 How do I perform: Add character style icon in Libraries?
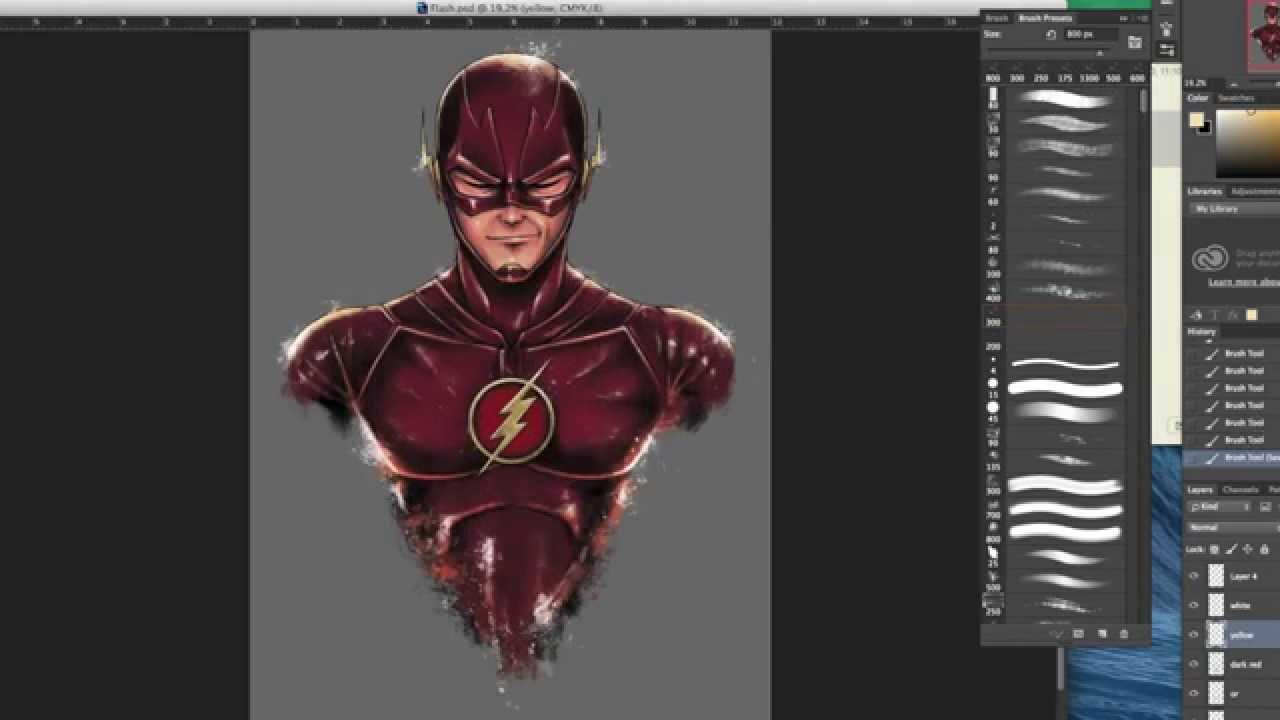(x=1215, y=315)
